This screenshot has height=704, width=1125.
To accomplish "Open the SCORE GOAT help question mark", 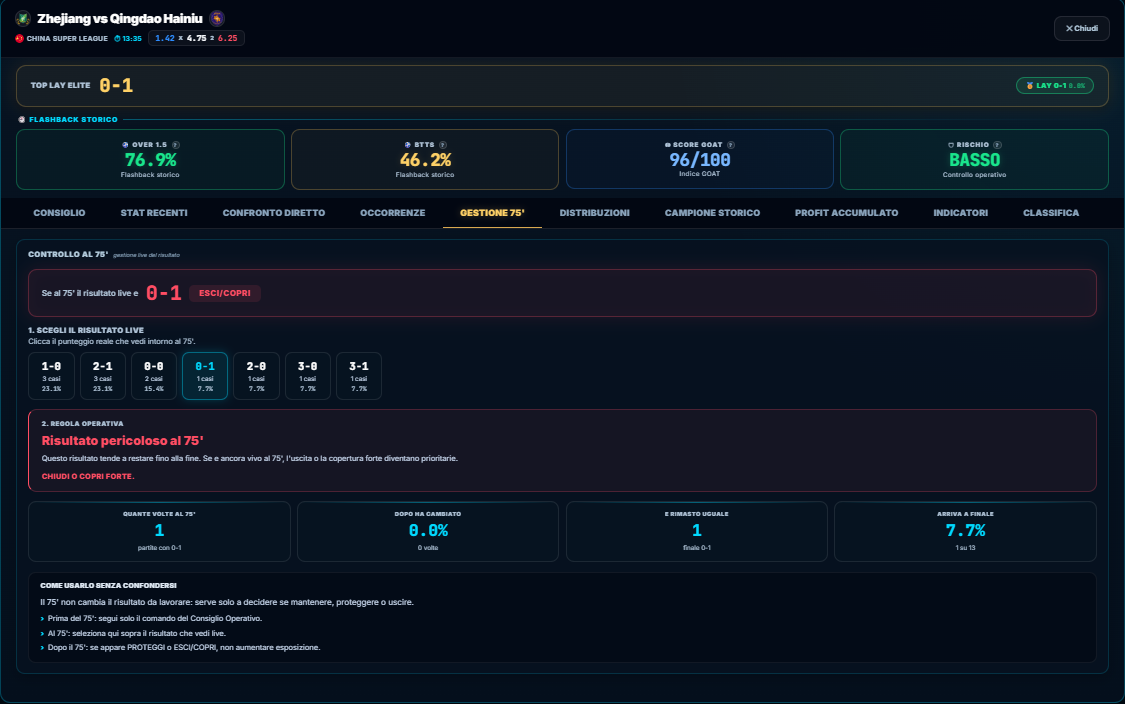I will [x=731, y=145].
